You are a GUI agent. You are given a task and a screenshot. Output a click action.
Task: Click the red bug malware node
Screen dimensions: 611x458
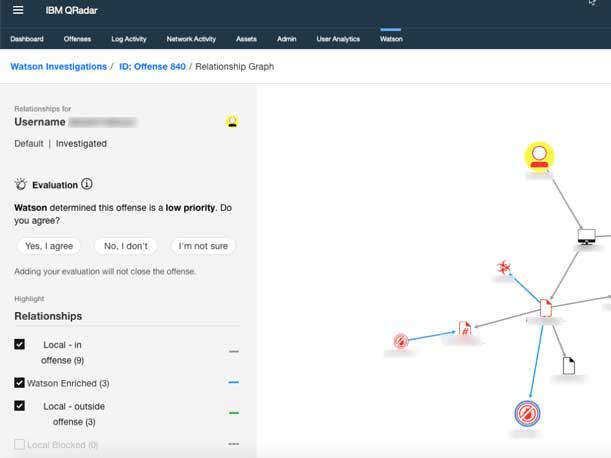click(x=506, y=267)
